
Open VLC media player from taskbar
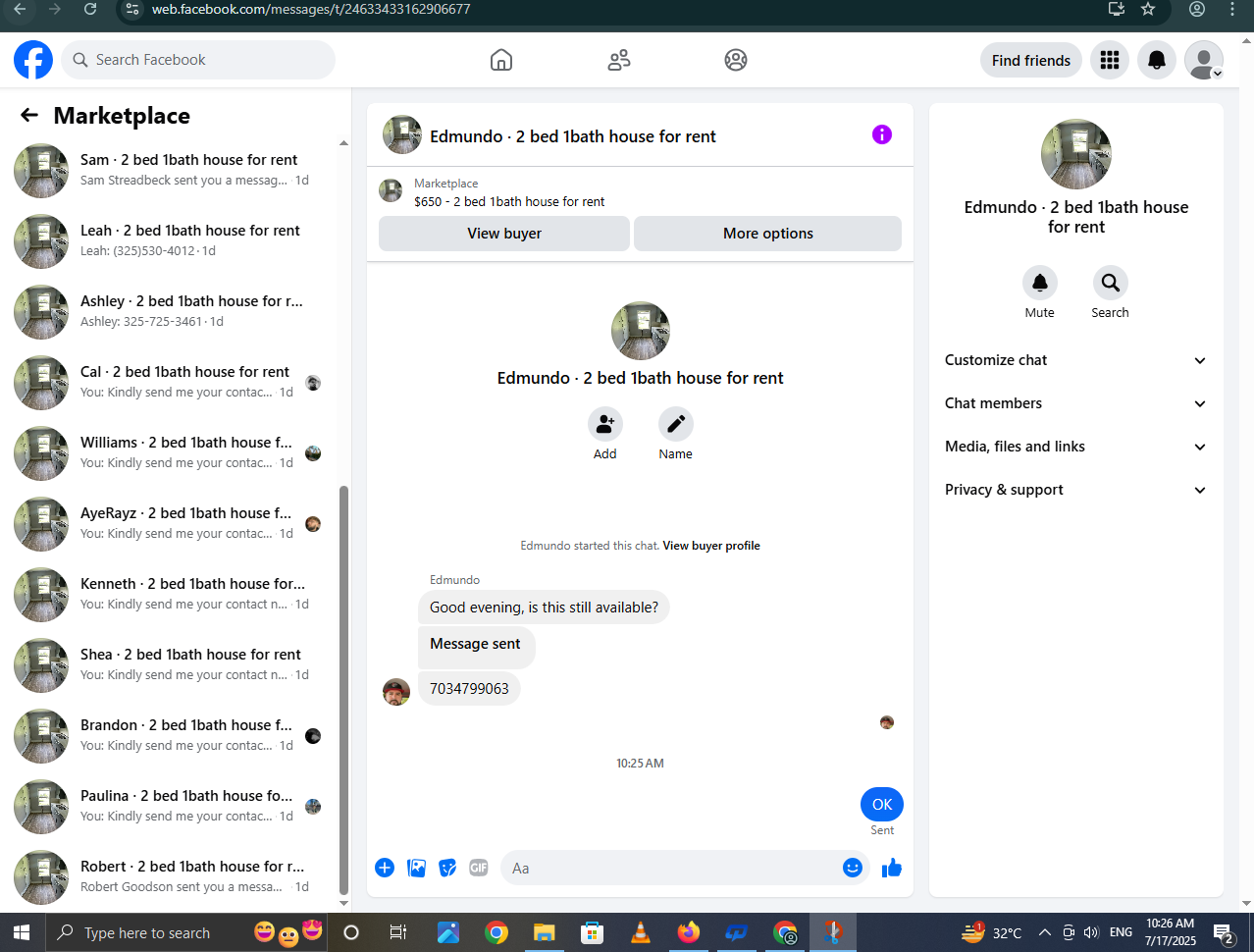click(641, 932)
